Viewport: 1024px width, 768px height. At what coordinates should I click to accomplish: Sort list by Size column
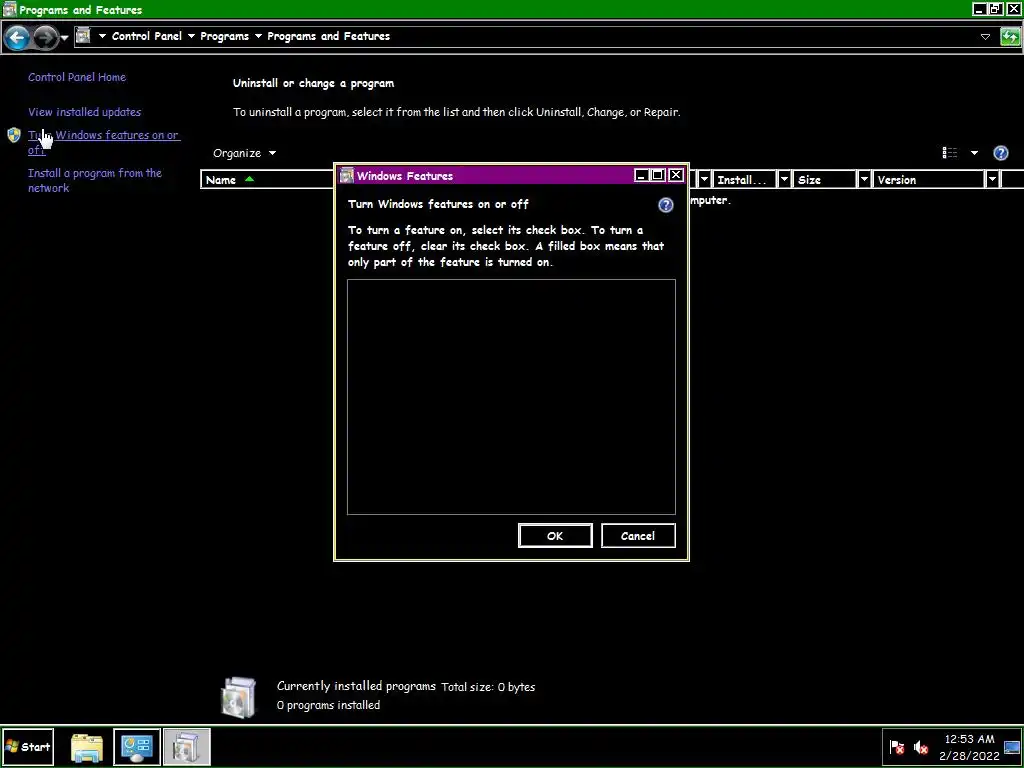tap(824, 180)
